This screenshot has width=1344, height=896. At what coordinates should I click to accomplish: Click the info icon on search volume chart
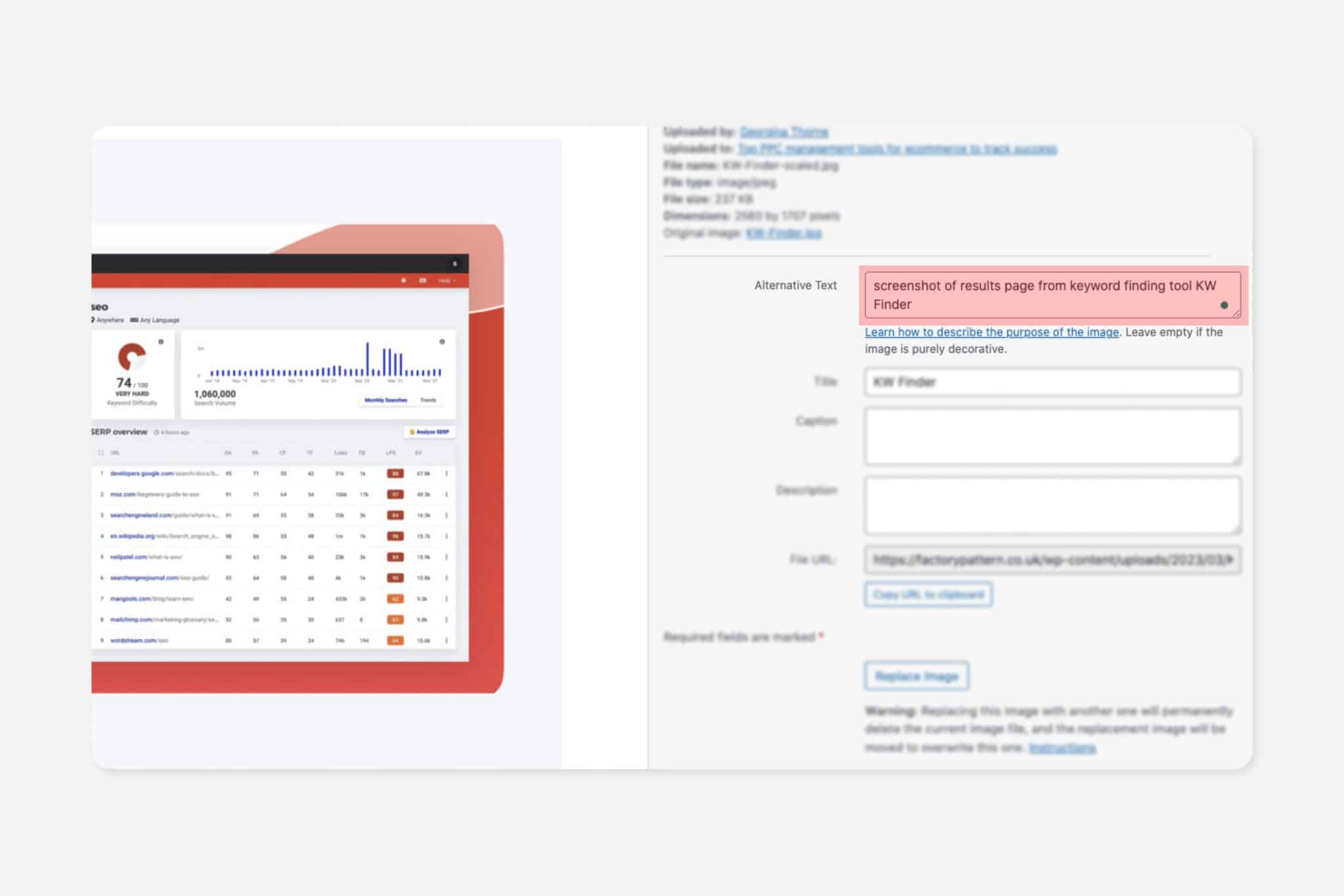pos(442,342)
